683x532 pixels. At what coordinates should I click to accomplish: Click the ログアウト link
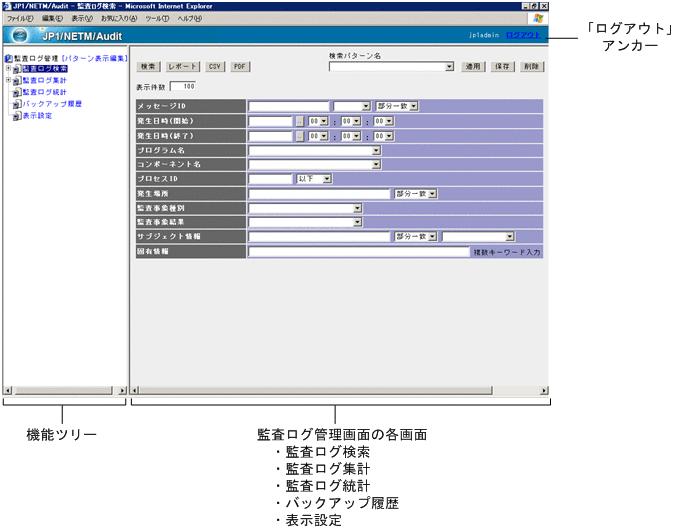[523, 36]
